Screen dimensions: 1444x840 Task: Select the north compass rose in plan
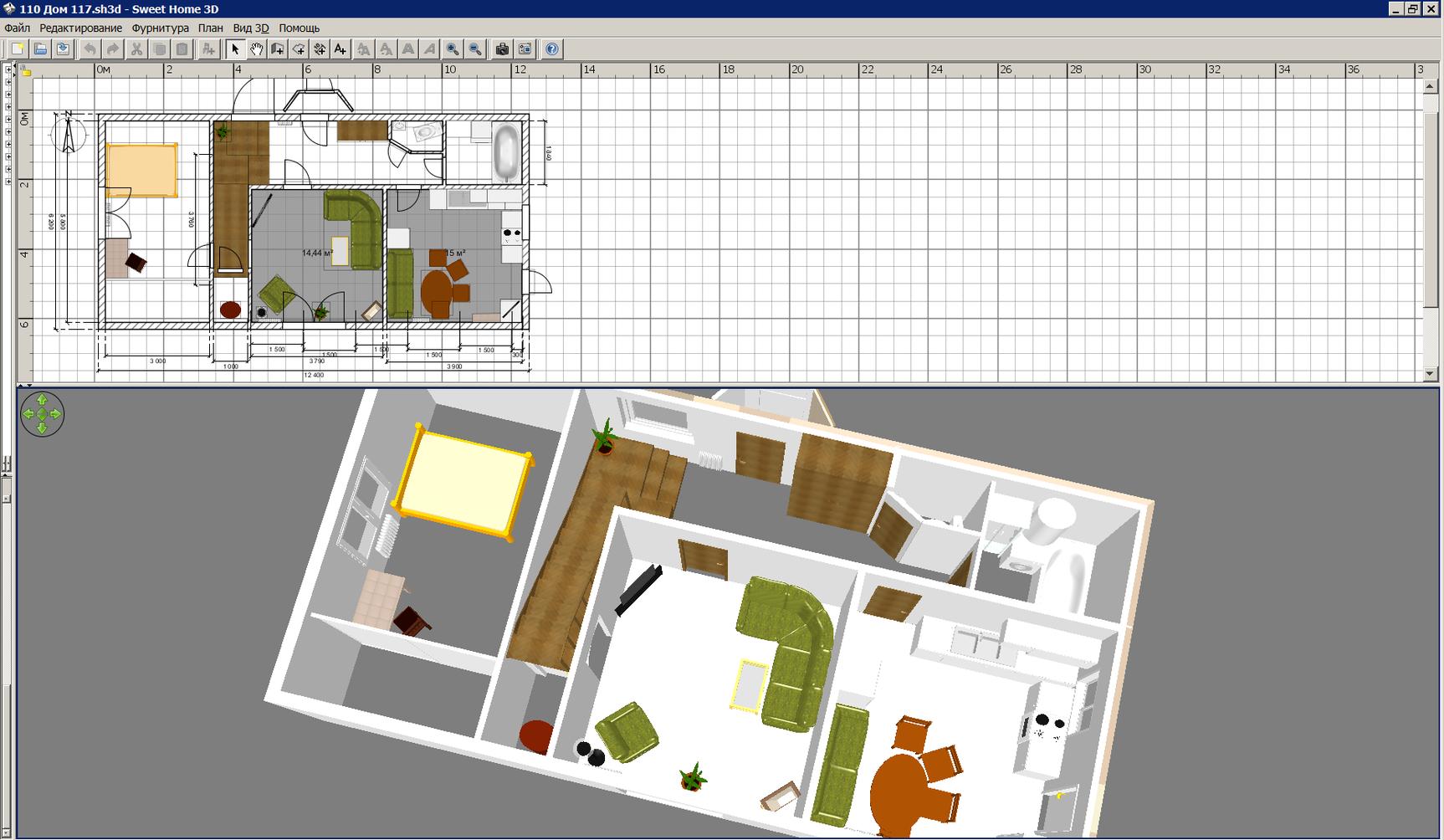tap(69, 134)
